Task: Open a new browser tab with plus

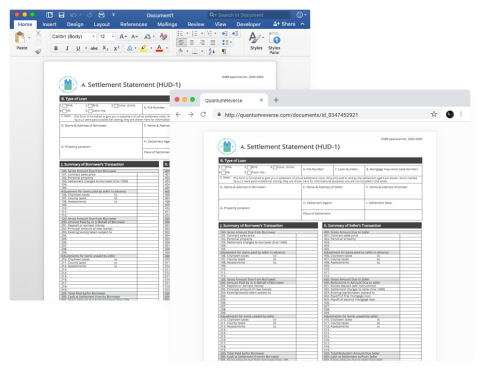Action: pyautogui.click(x=276, y=100)
